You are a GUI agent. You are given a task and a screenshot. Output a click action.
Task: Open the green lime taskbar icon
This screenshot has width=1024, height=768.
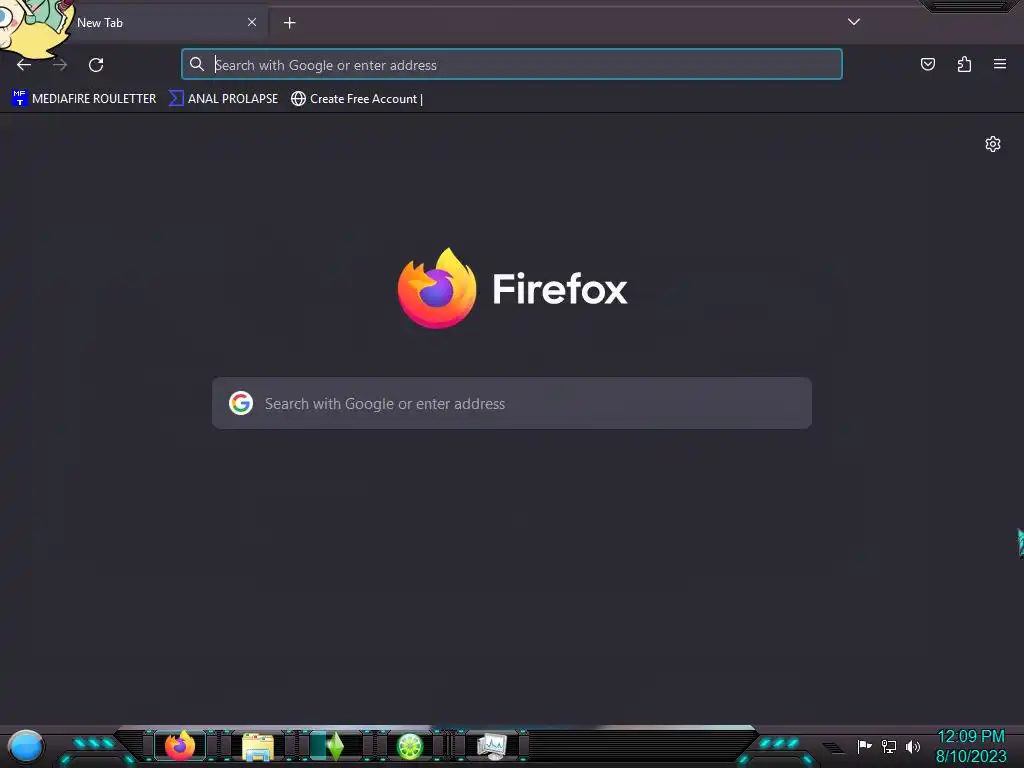pos(411,746)
